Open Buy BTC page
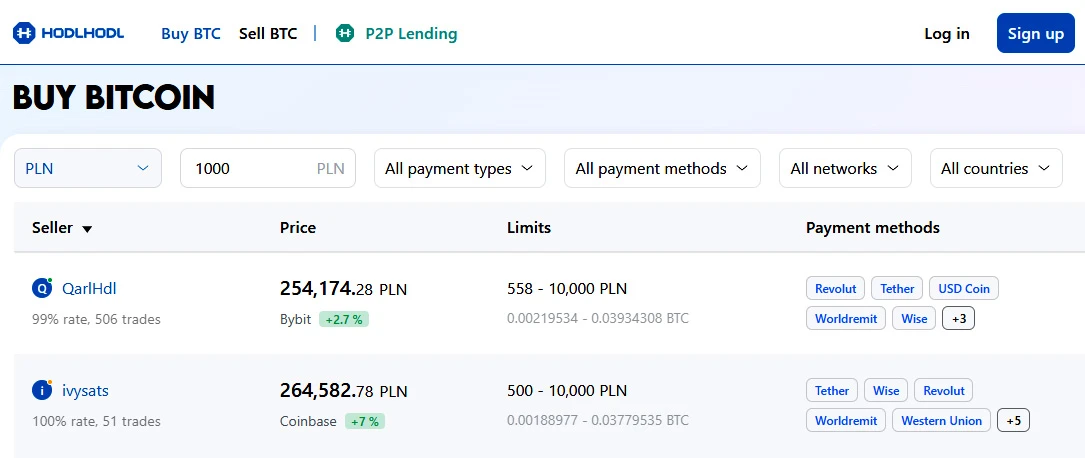The image size is (1085, 458). (x=191, y=33)
